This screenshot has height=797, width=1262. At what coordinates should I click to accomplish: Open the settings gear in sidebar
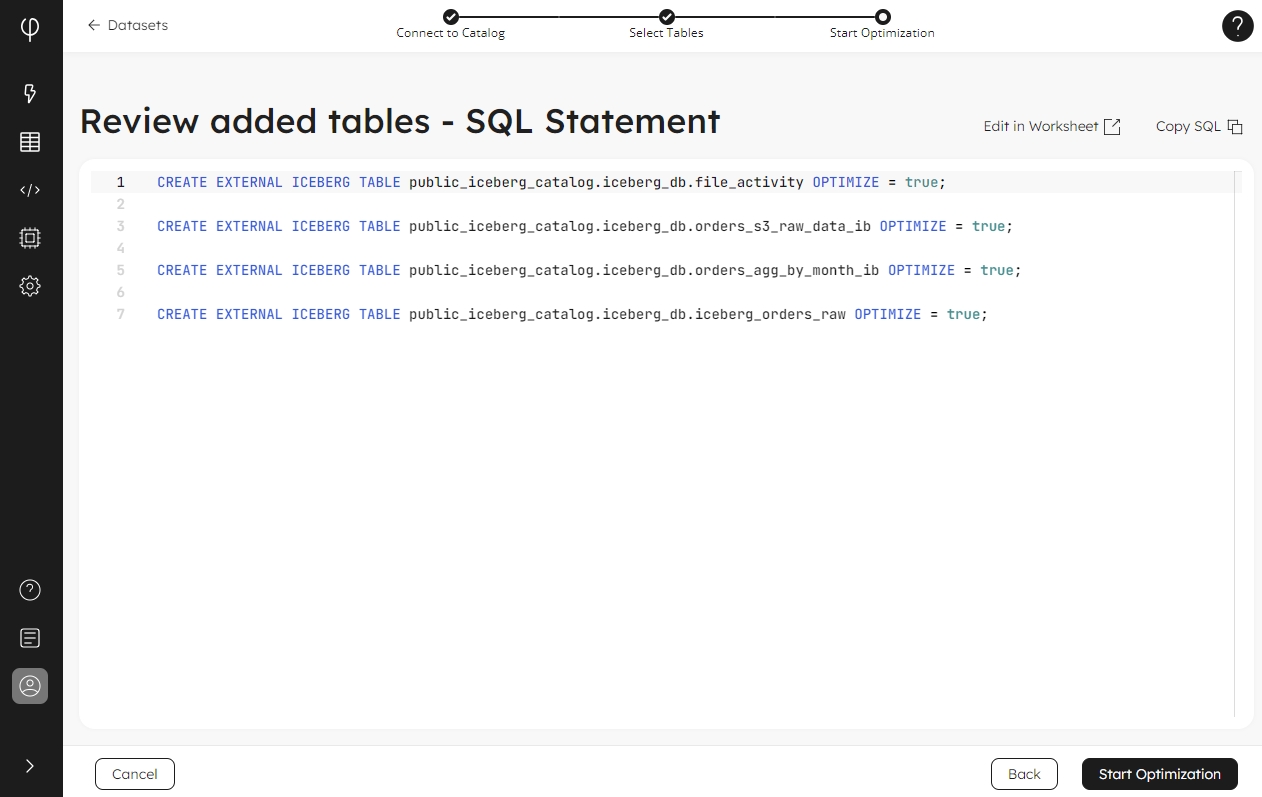click(x=30, y=286)
